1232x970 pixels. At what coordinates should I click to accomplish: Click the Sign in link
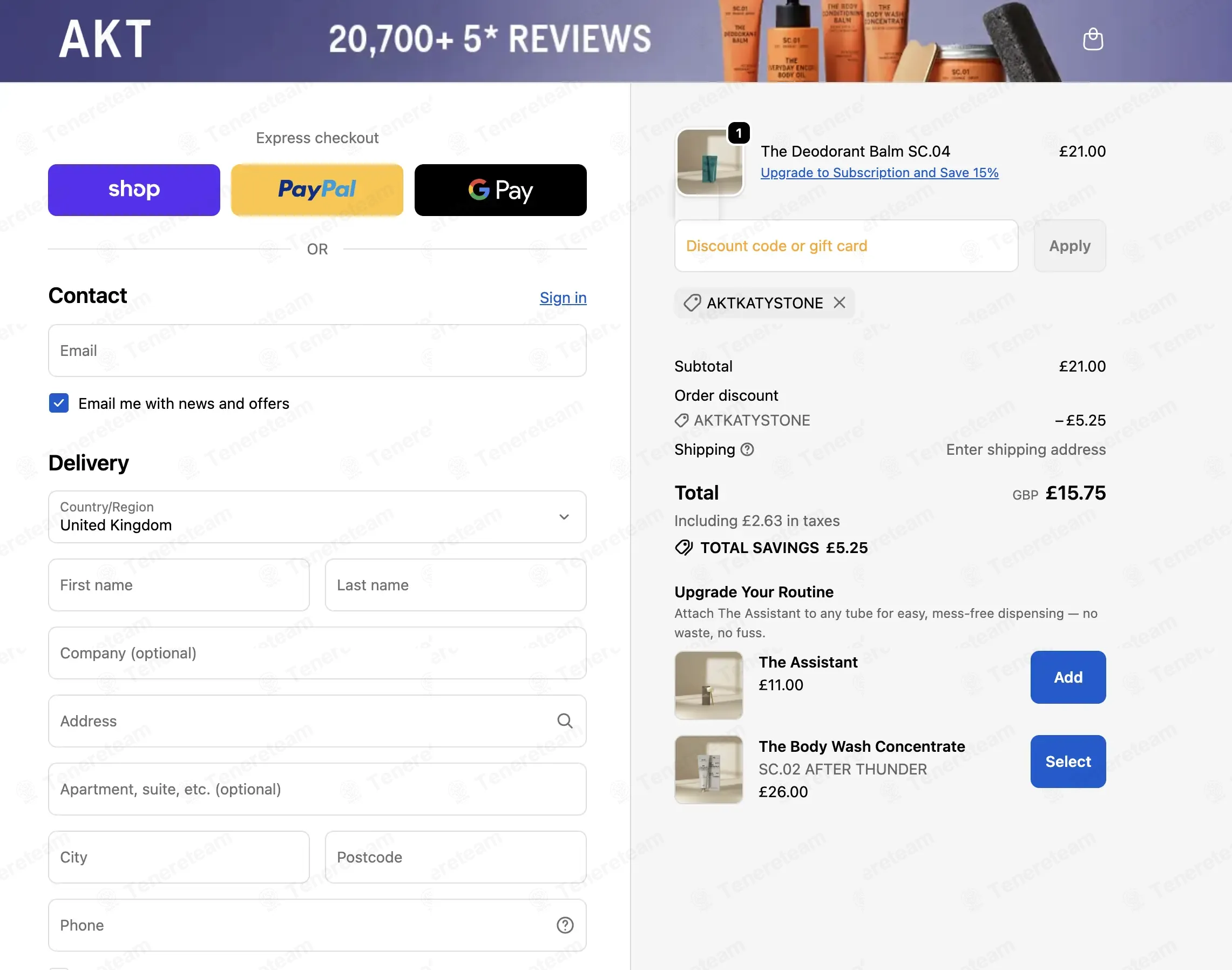click(563, 298)
